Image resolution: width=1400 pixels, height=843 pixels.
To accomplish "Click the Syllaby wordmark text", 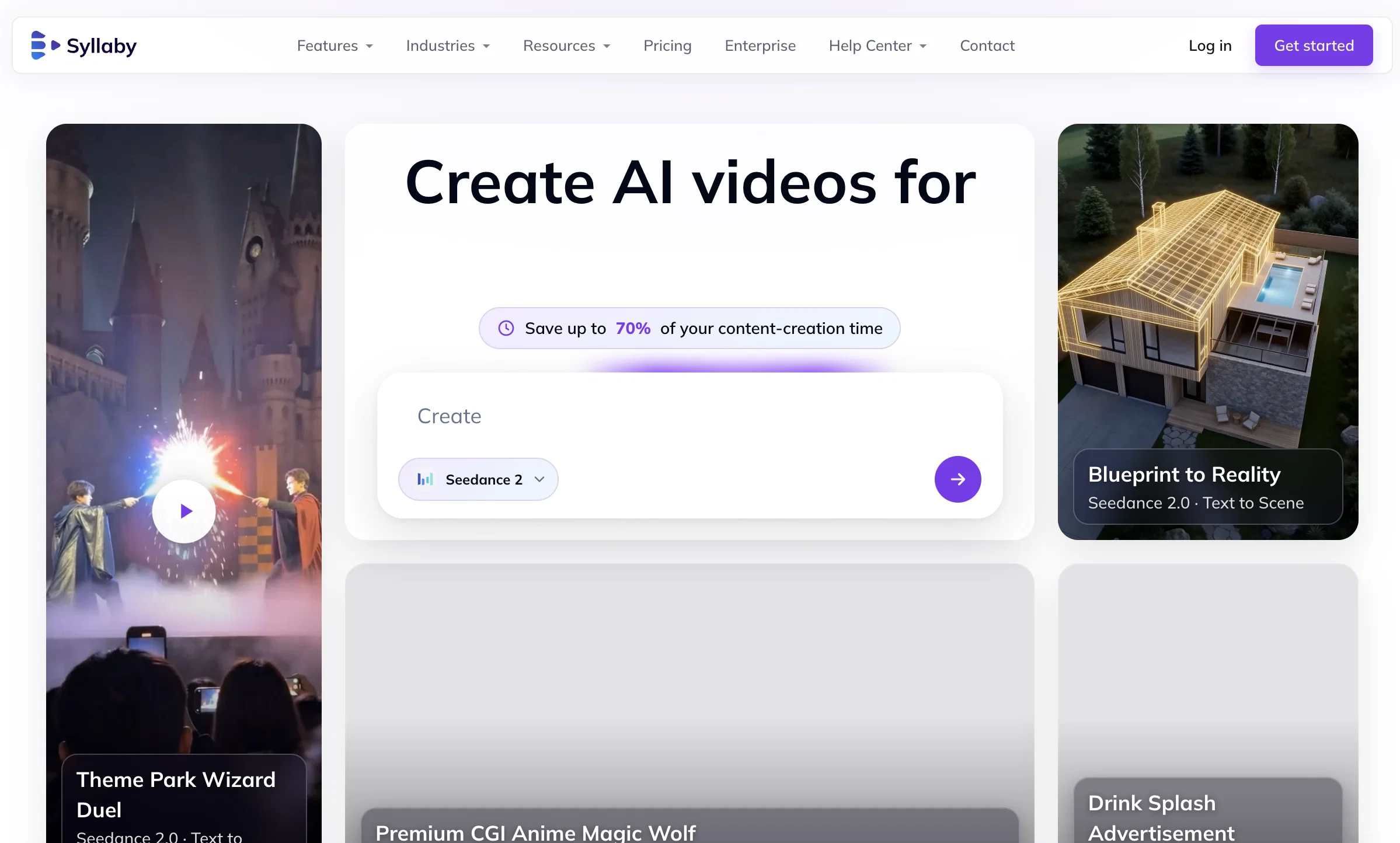I will (102, 46).
